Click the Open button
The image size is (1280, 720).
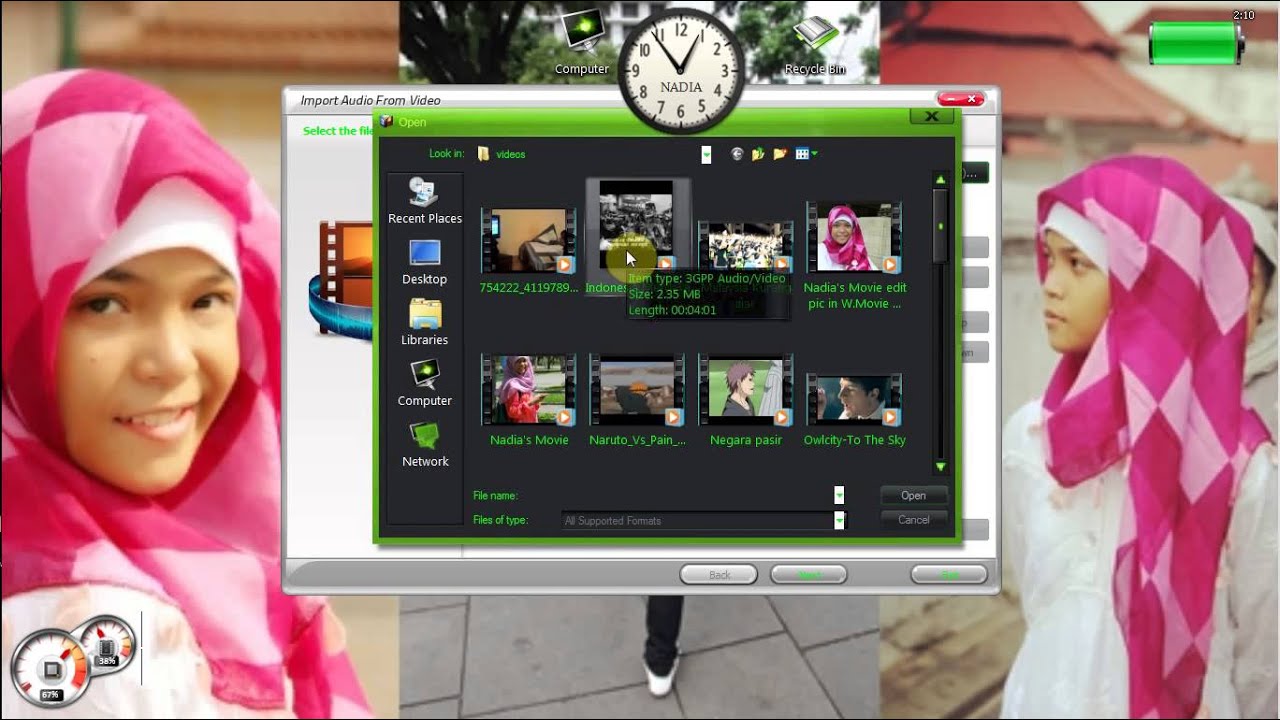[x=913, y=495]
